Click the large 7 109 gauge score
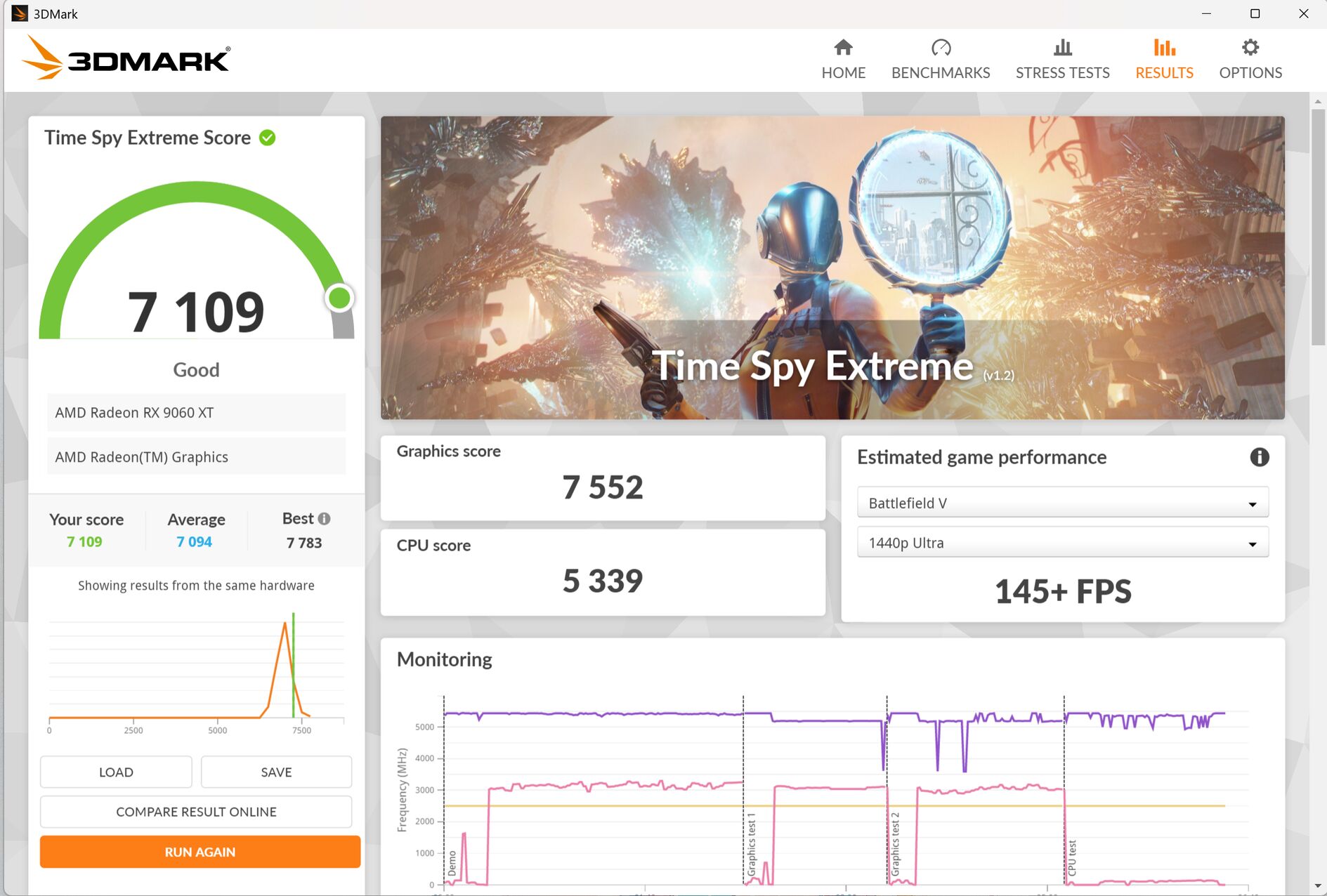The height and width of the screenshot is (896, 1327). [196, 312]
